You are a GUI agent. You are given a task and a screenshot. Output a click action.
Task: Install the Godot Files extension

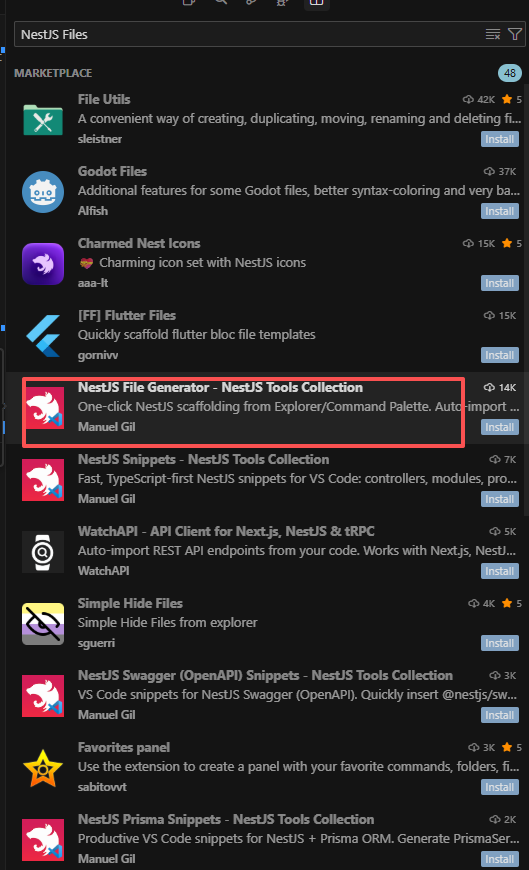[500, 211]
